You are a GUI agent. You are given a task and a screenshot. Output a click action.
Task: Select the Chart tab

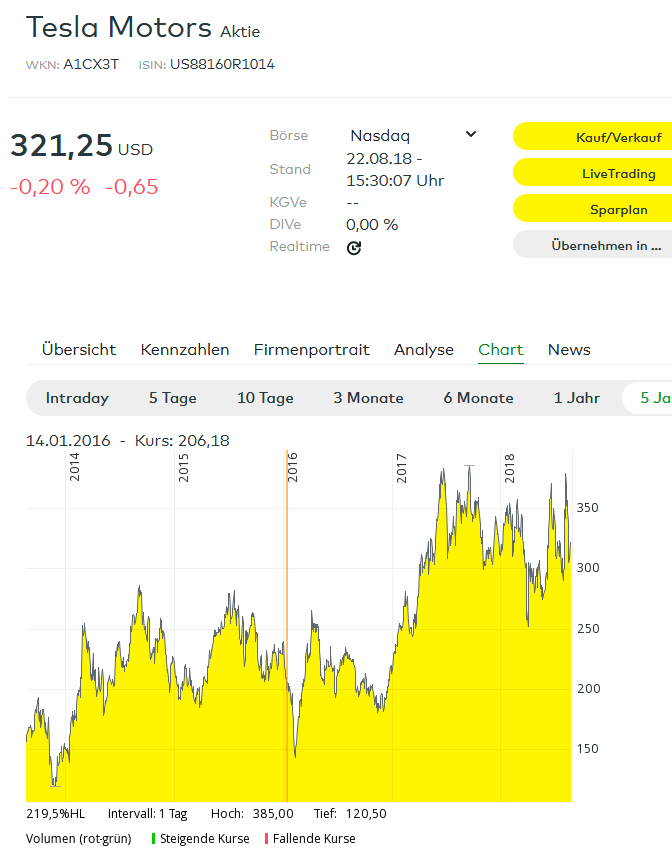(x=500, y=350)
